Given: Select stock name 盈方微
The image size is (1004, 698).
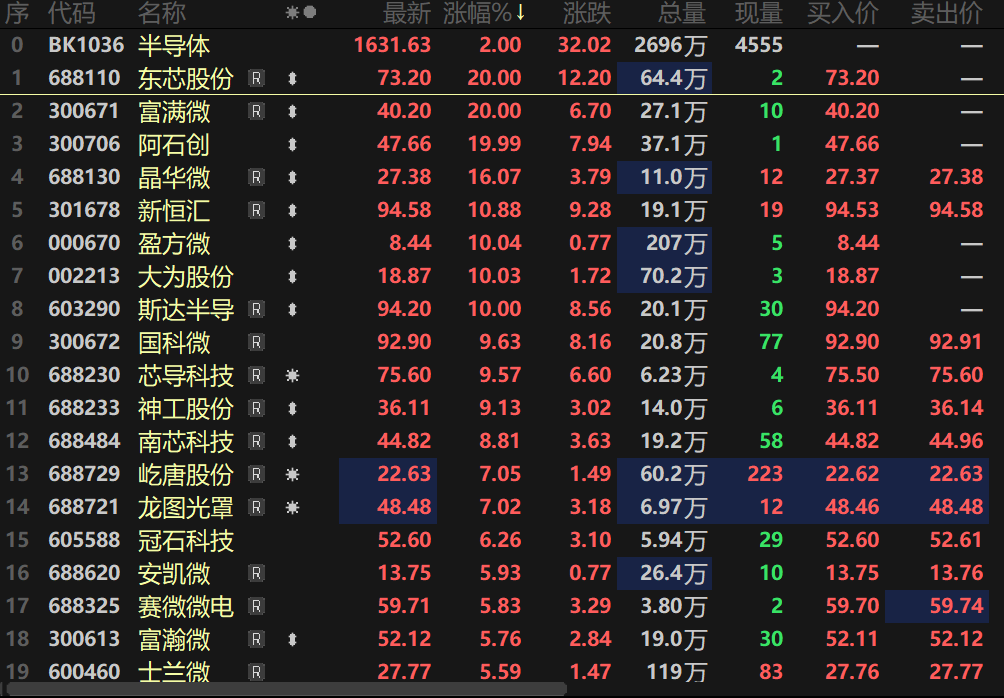Looking at the screenshot, I should click(x=174, y=243).
